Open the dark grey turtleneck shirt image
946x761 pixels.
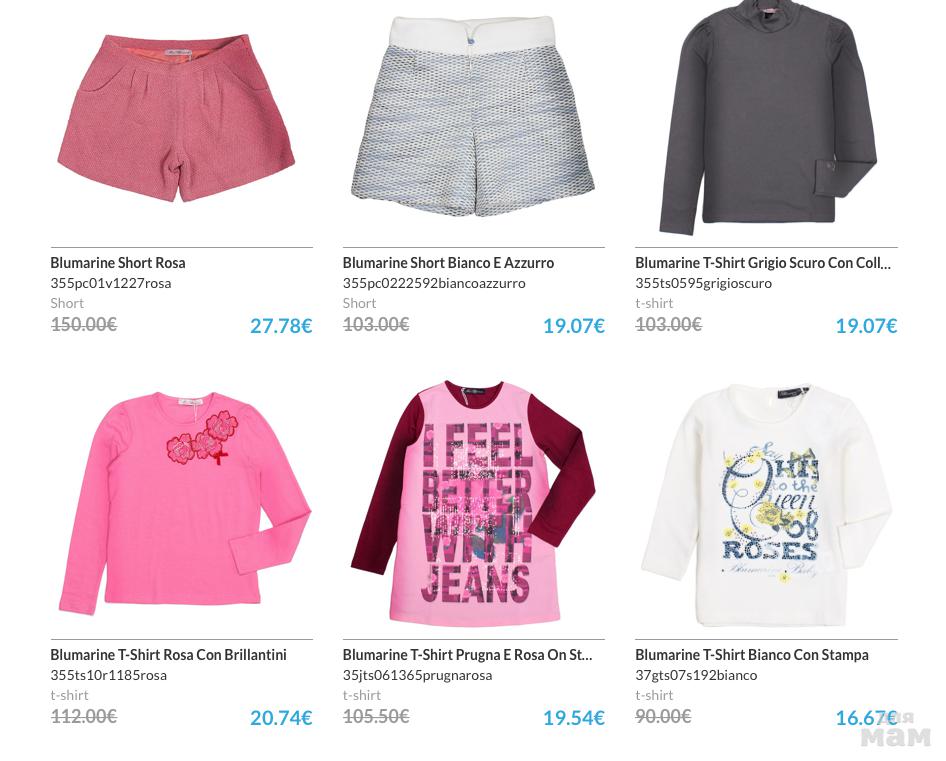pos(767,118)
